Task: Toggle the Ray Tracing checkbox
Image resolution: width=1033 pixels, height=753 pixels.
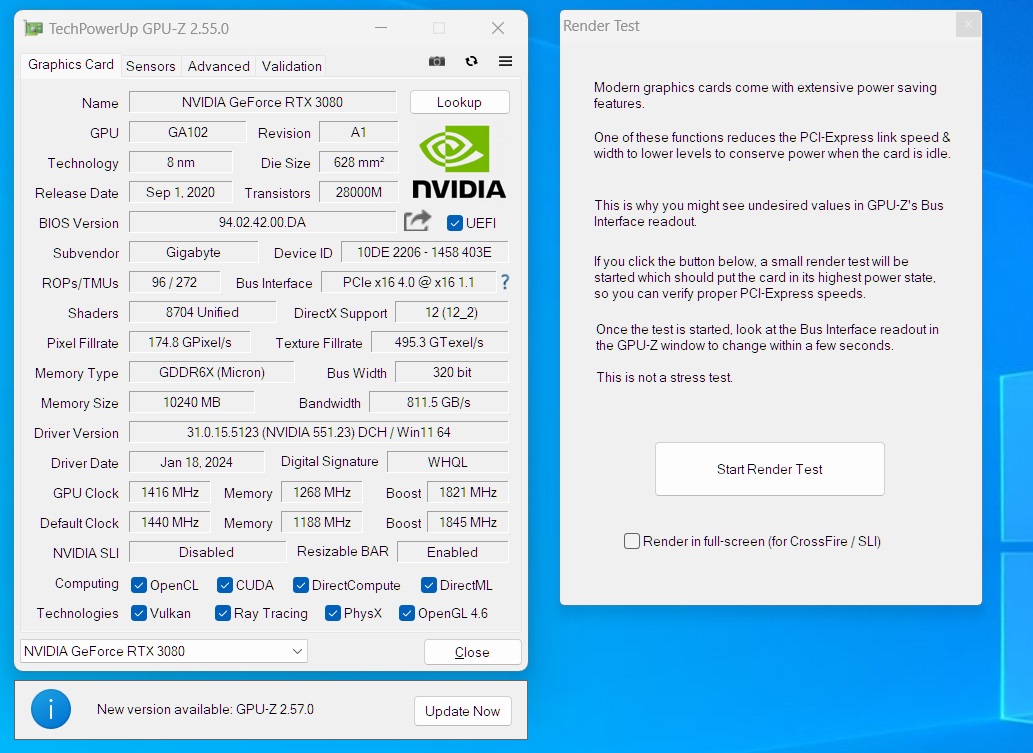Action: [x=223, y=613]
